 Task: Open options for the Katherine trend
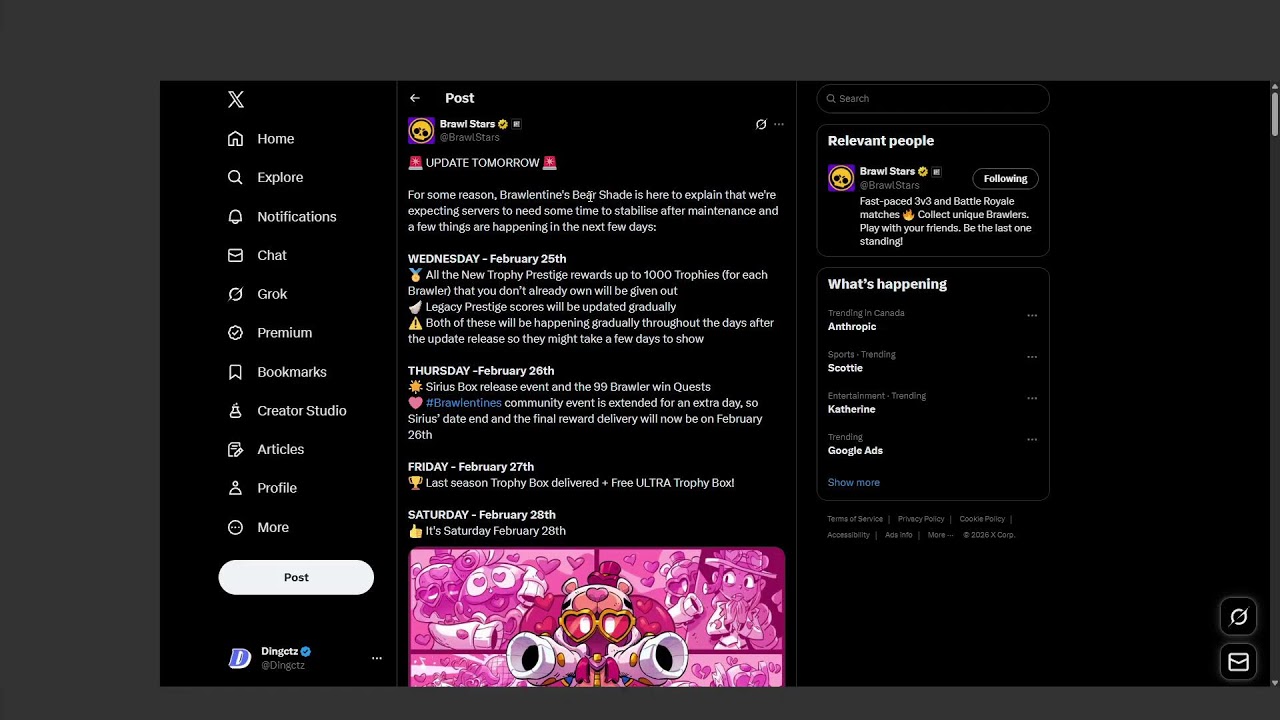pos(1032,398)
